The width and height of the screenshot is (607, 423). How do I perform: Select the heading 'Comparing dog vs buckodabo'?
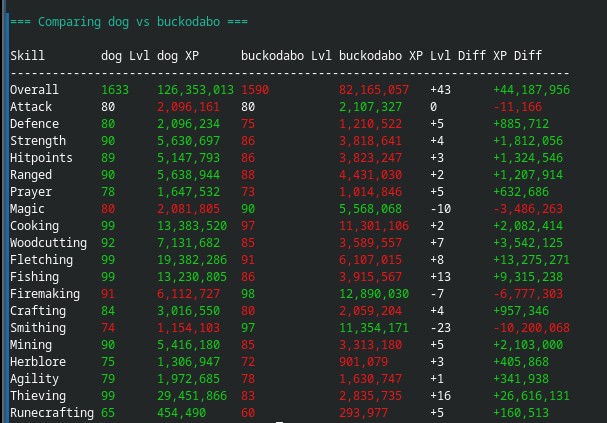pyautogui.click(x=129, y=22)
